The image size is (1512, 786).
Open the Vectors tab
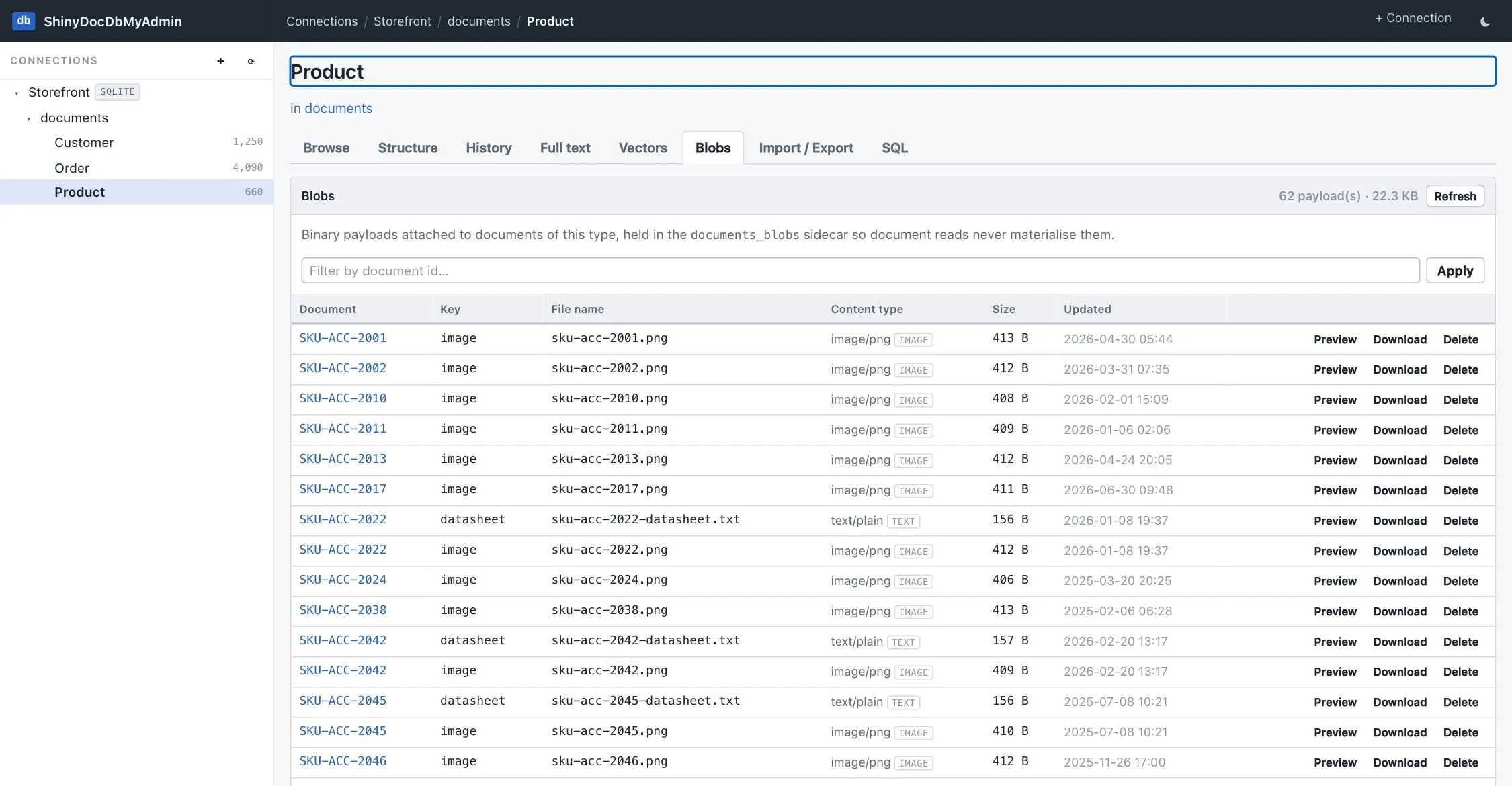[642, 148]
